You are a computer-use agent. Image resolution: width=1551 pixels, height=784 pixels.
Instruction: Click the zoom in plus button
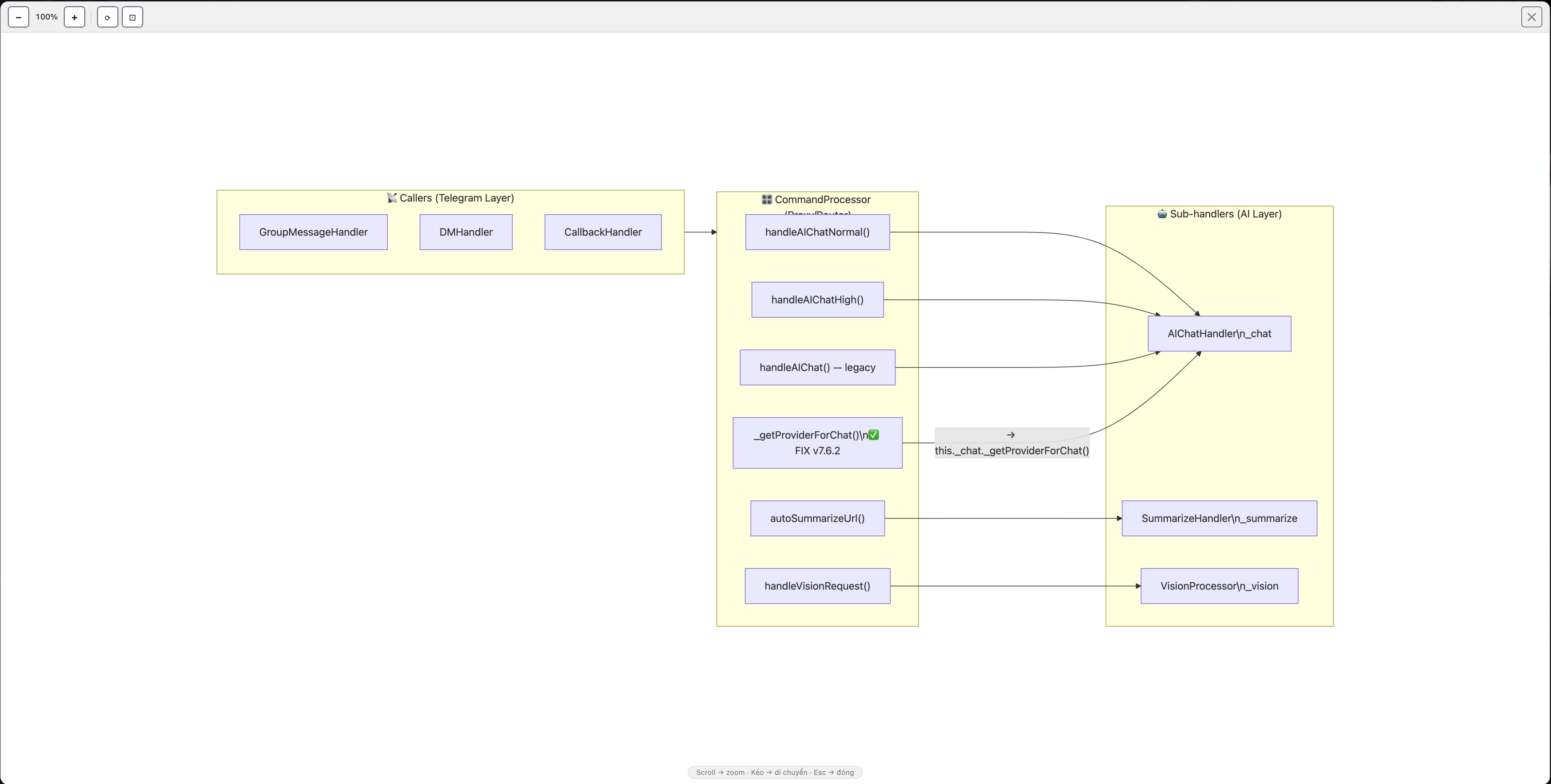[x=74, y=18]
